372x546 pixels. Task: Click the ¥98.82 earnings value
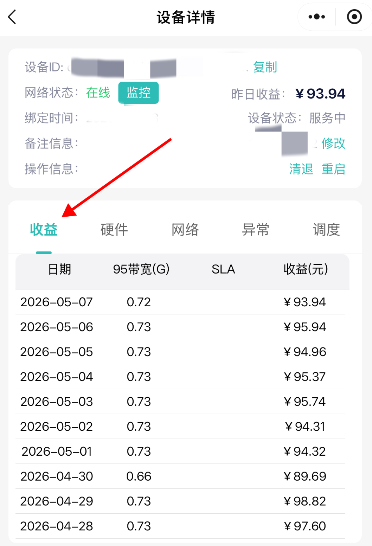tap(305, 501)
